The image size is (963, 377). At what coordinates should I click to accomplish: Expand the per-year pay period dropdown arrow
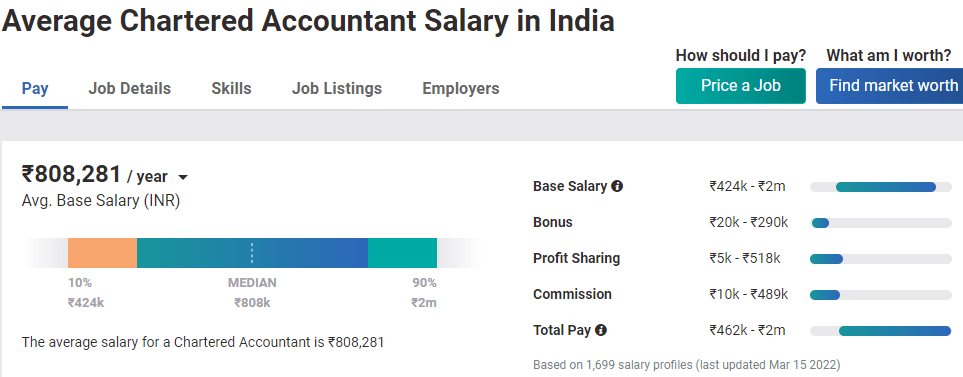click(182, 177)
